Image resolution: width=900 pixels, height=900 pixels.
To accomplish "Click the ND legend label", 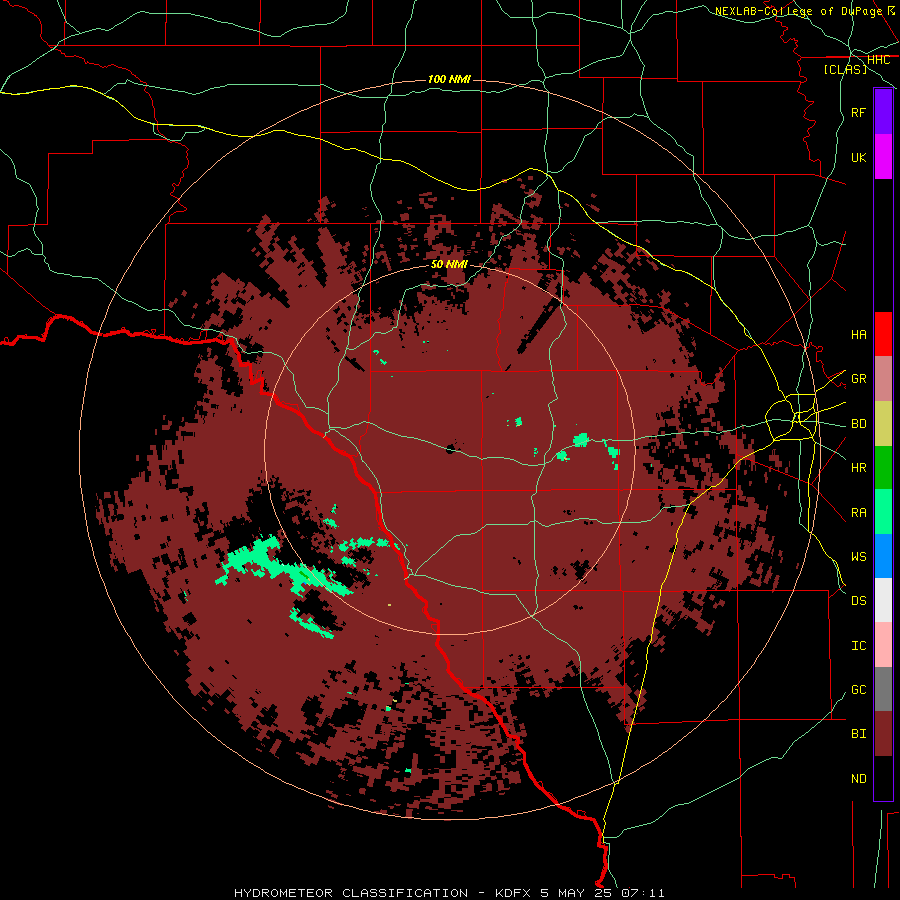I will pyautogui.click(x=858, y=778).
